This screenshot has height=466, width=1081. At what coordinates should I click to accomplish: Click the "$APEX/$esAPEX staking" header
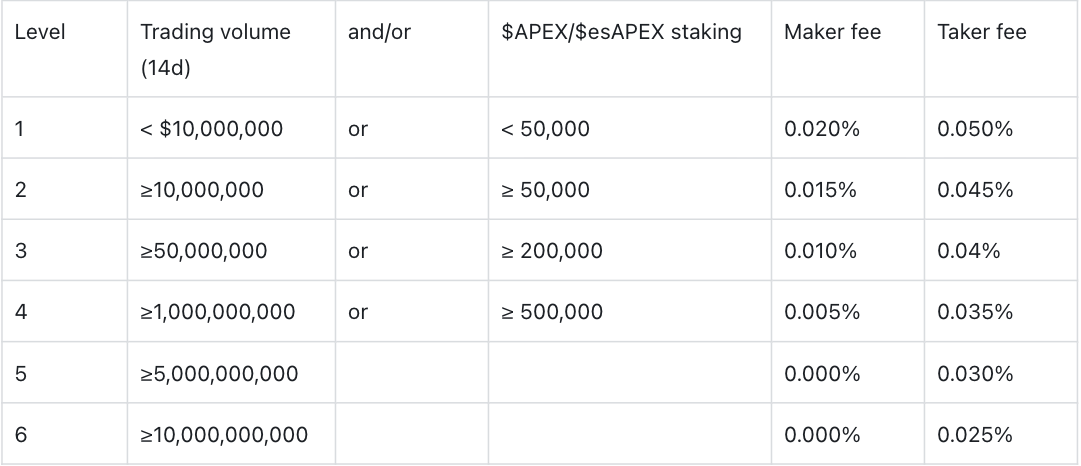point(621,32)
